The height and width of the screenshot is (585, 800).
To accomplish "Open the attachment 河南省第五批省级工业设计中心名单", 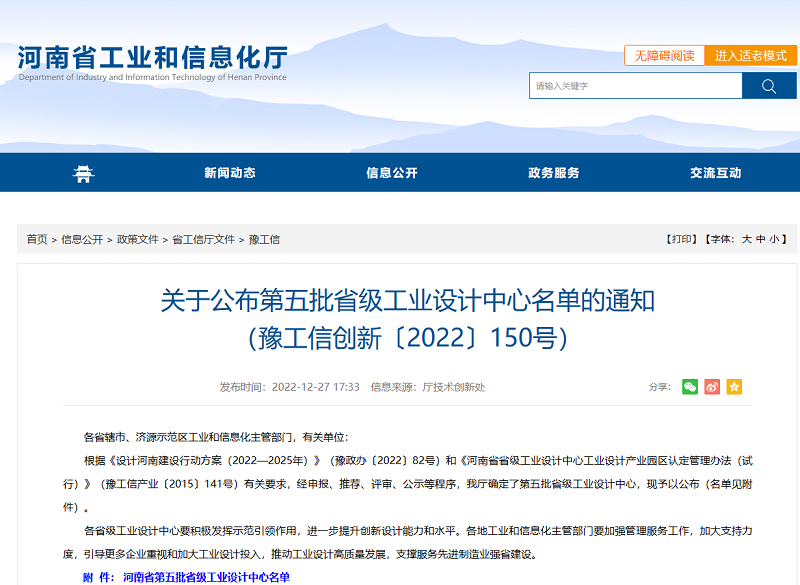I will [206, 578].
